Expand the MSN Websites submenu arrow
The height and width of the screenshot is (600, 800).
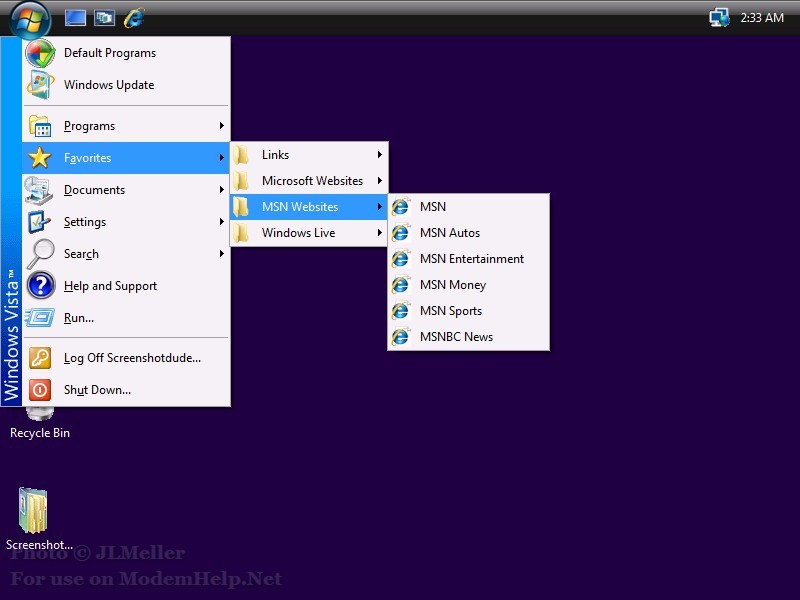click(380, 207)
